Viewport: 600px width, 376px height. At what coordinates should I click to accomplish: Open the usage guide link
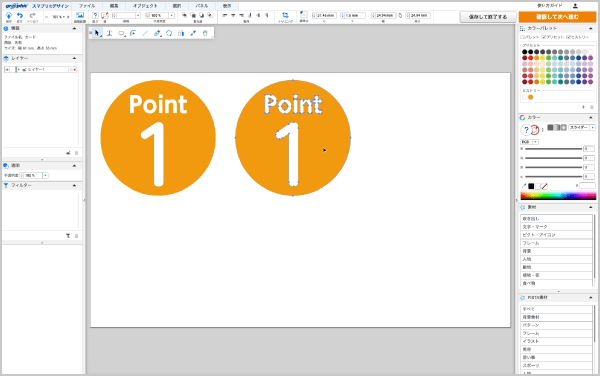[x=550, y=6]
